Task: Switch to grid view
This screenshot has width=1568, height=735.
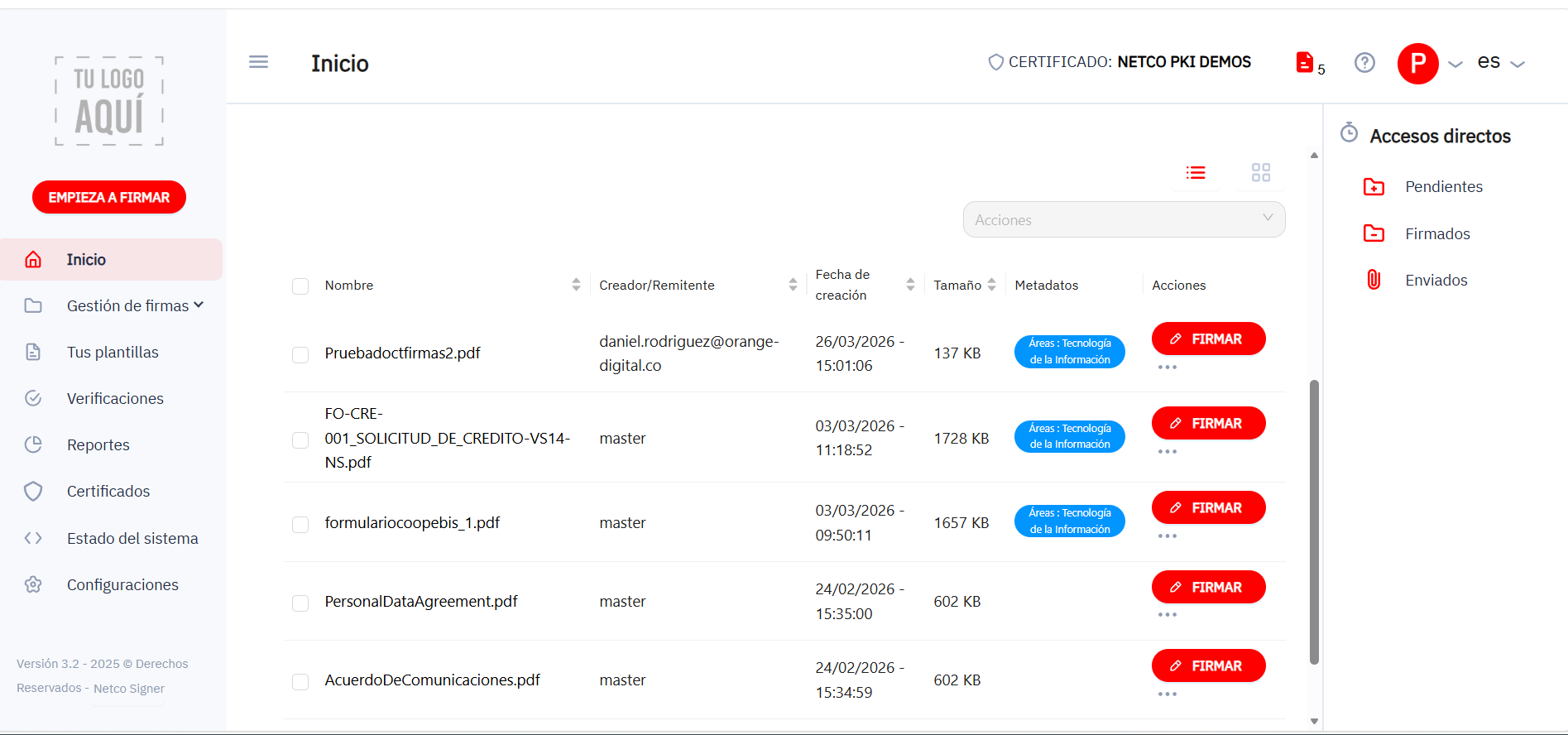Action: pos(1261,172)
